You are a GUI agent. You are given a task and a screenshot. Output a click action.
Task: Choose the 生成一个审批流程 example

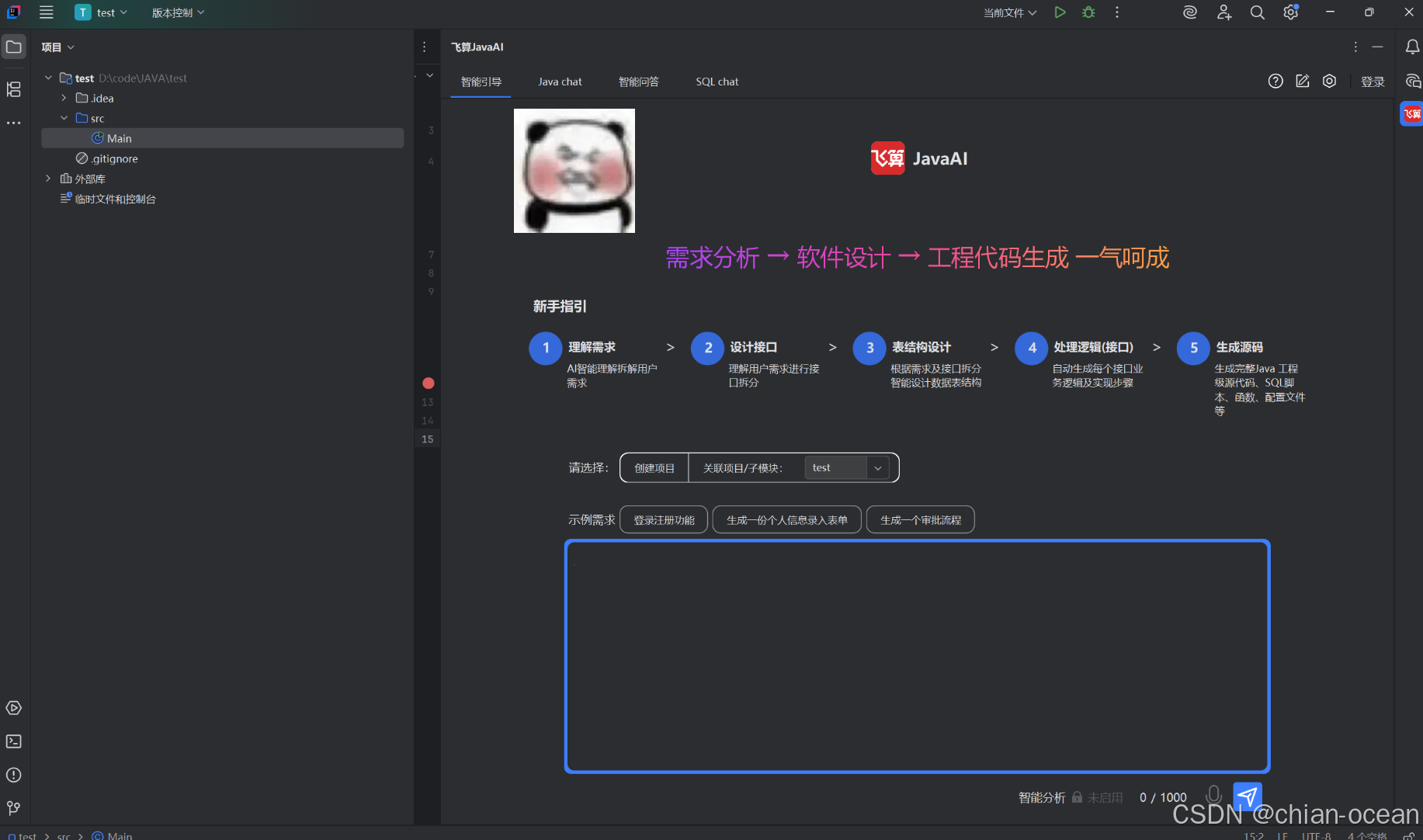point(921,520)
